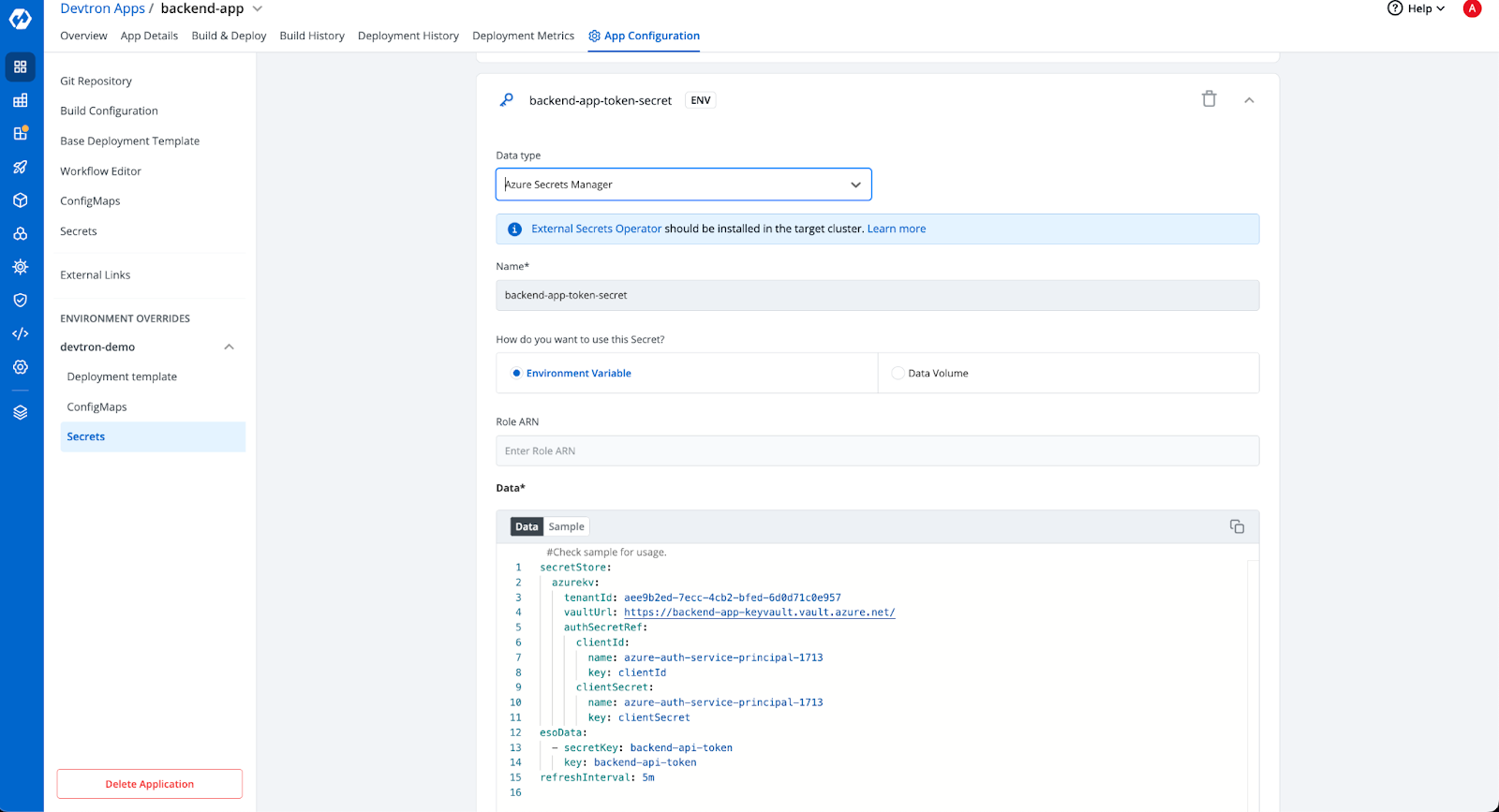
Task: Open the App Configuration tab
Action: tap(644, 36)
